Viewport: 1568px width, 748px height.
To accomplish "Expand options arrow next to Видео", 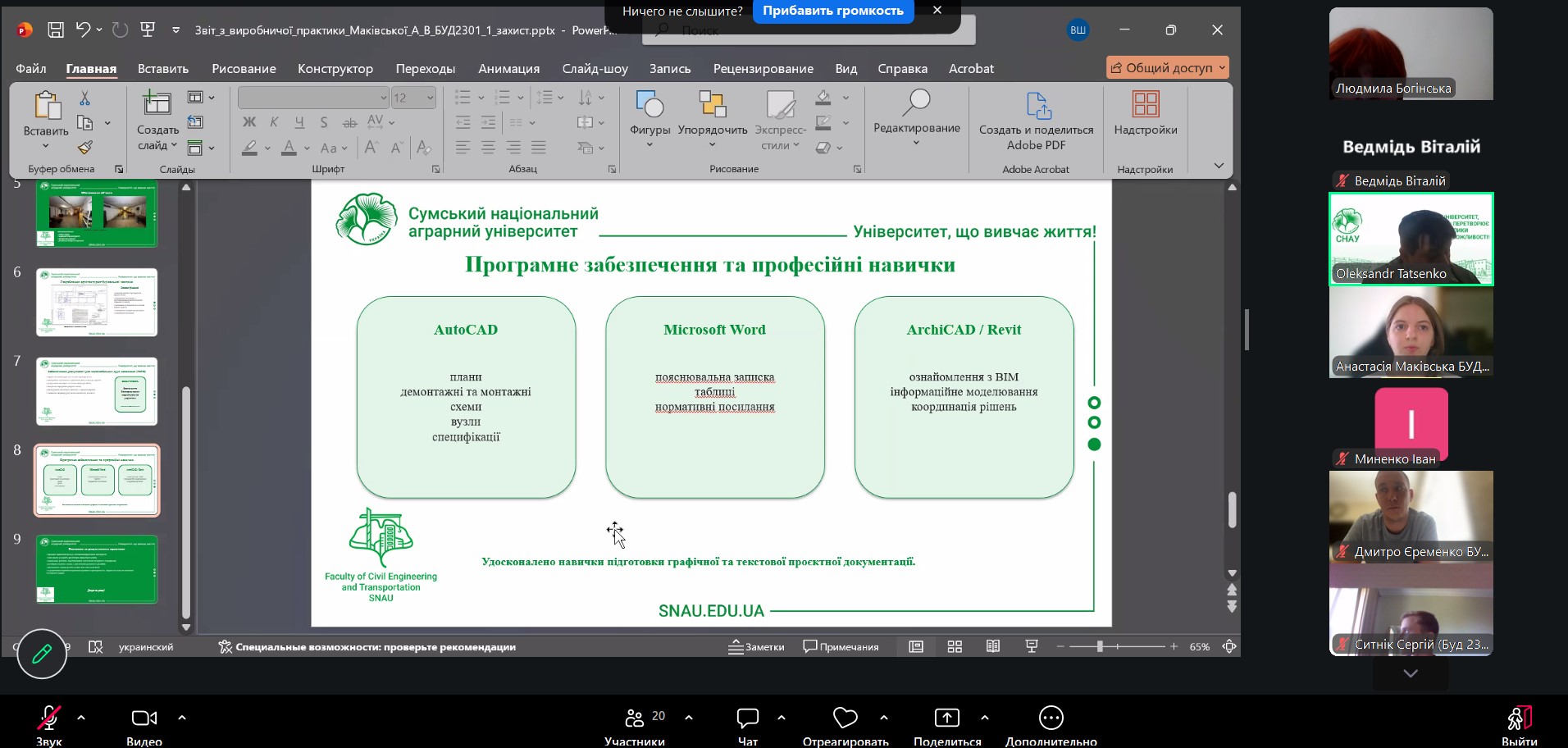I will pos(182,718).
